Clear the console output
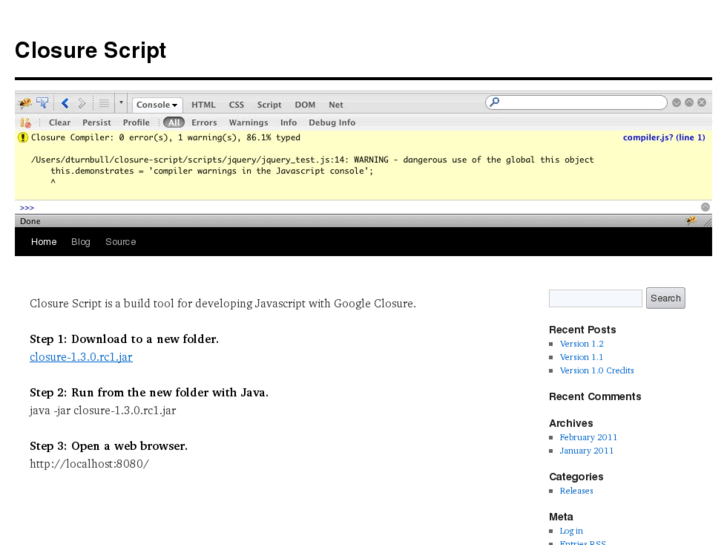727x545 pixels. [60, 122]
